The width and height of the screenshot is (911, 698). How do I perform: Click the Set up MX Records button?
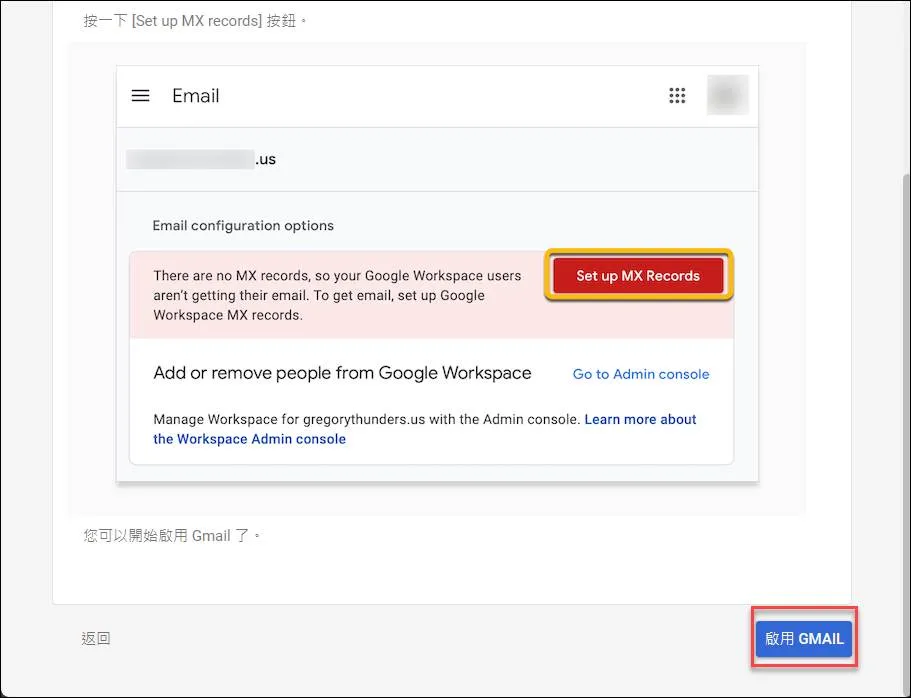click(x=638, y=275)
